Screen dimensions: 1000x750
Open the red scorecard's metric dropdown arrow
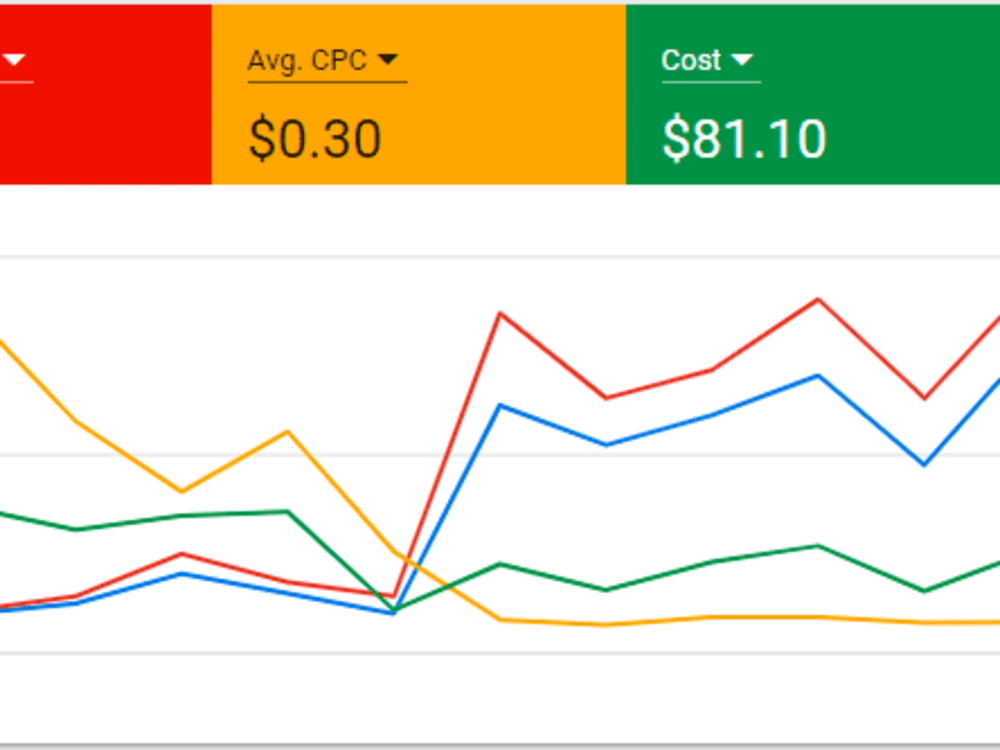click(x=14, y=60)
